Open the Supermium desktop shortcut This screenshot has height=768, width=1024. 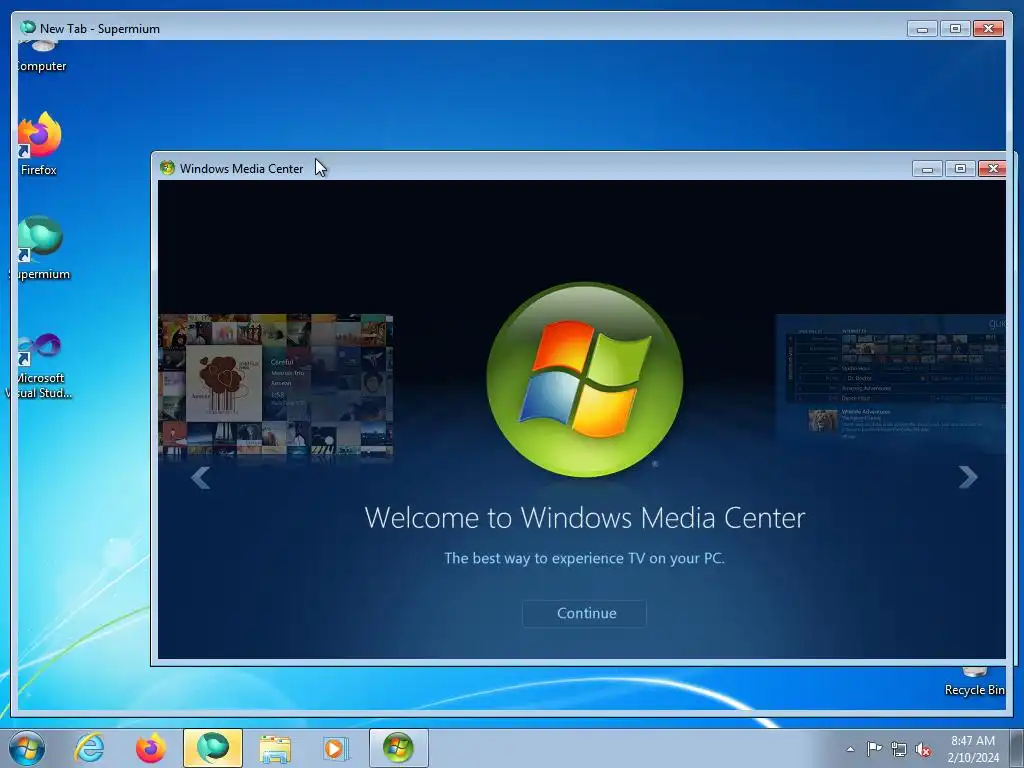tap(40, 248)
